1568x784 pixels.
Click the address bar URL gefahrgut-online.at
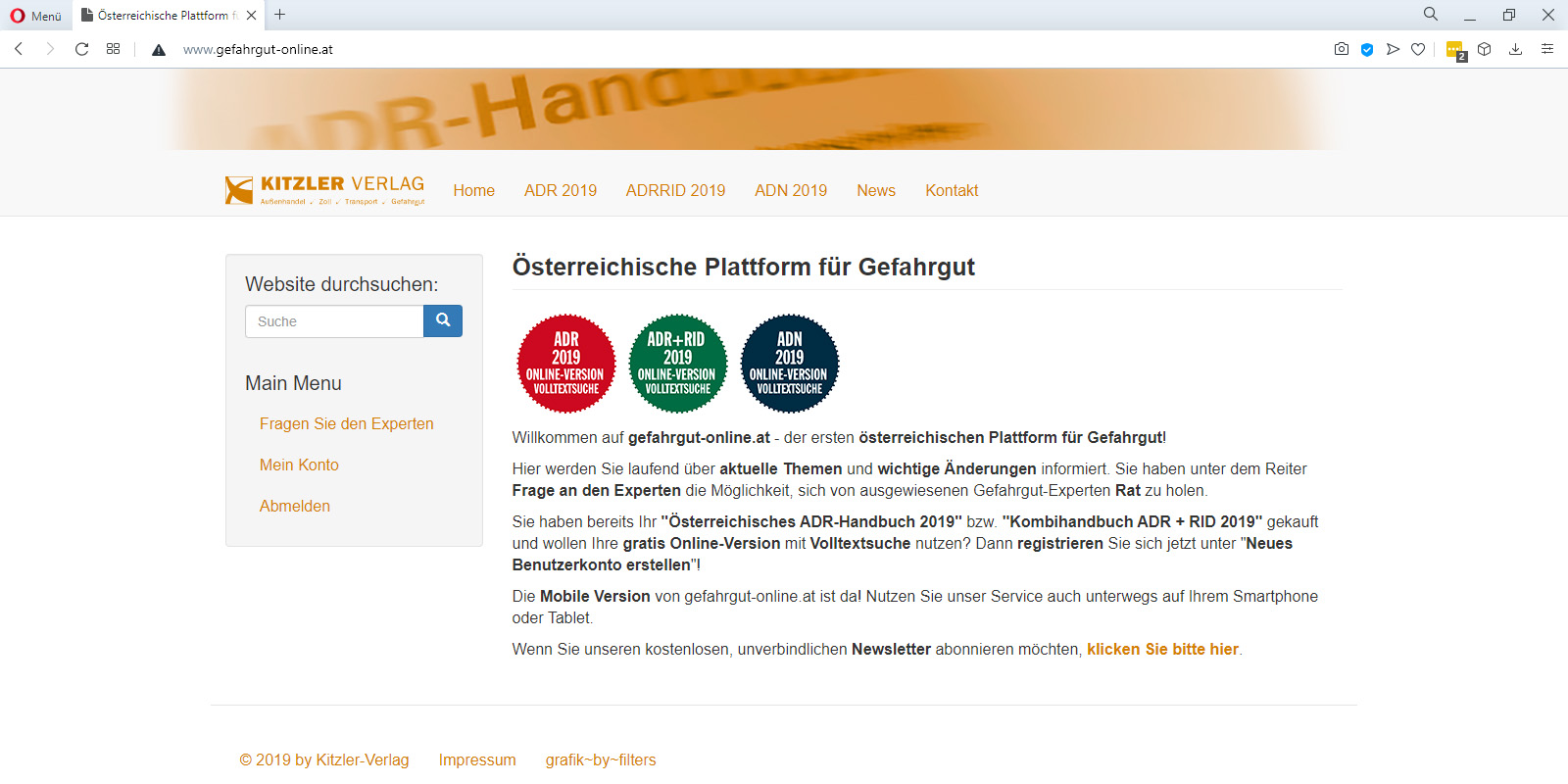tap(258, 49)
